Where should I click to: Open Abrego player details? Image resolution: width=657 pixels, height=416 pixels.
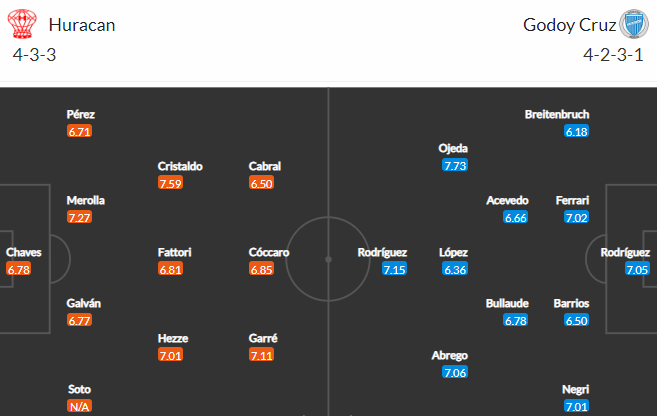point(450,355)
